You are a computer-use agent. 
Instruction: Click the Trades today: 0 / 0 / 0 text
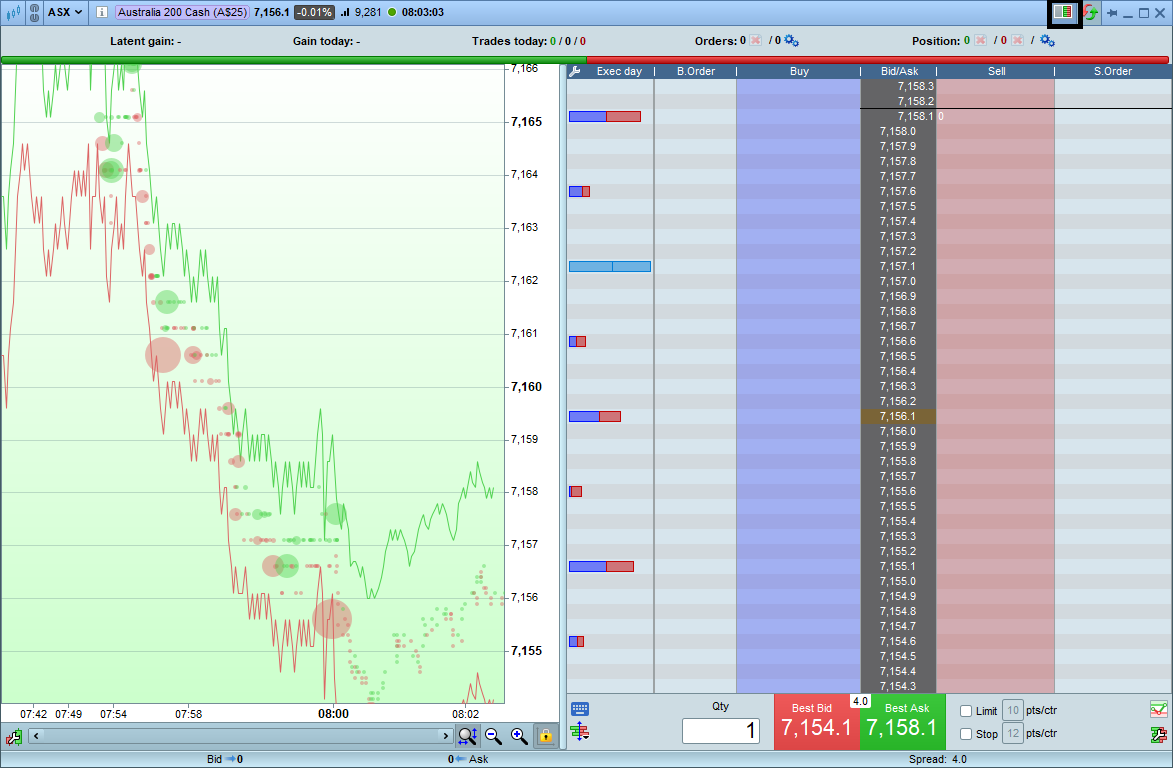point(529,41)
